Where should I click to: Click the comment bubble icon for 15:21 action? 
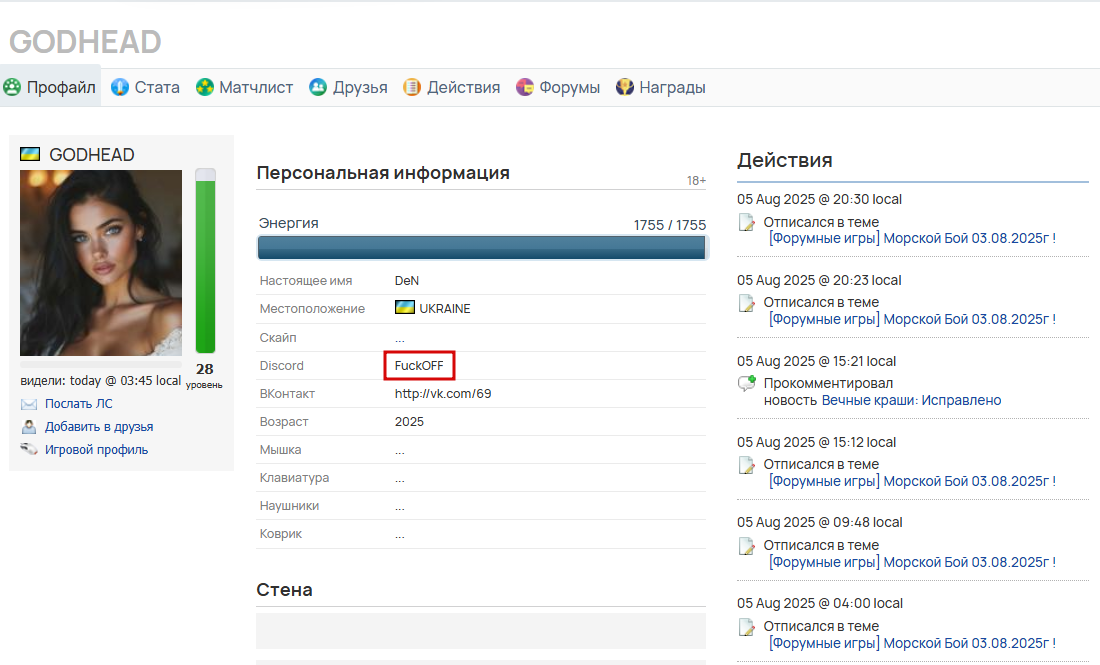[x=747, y=383]
